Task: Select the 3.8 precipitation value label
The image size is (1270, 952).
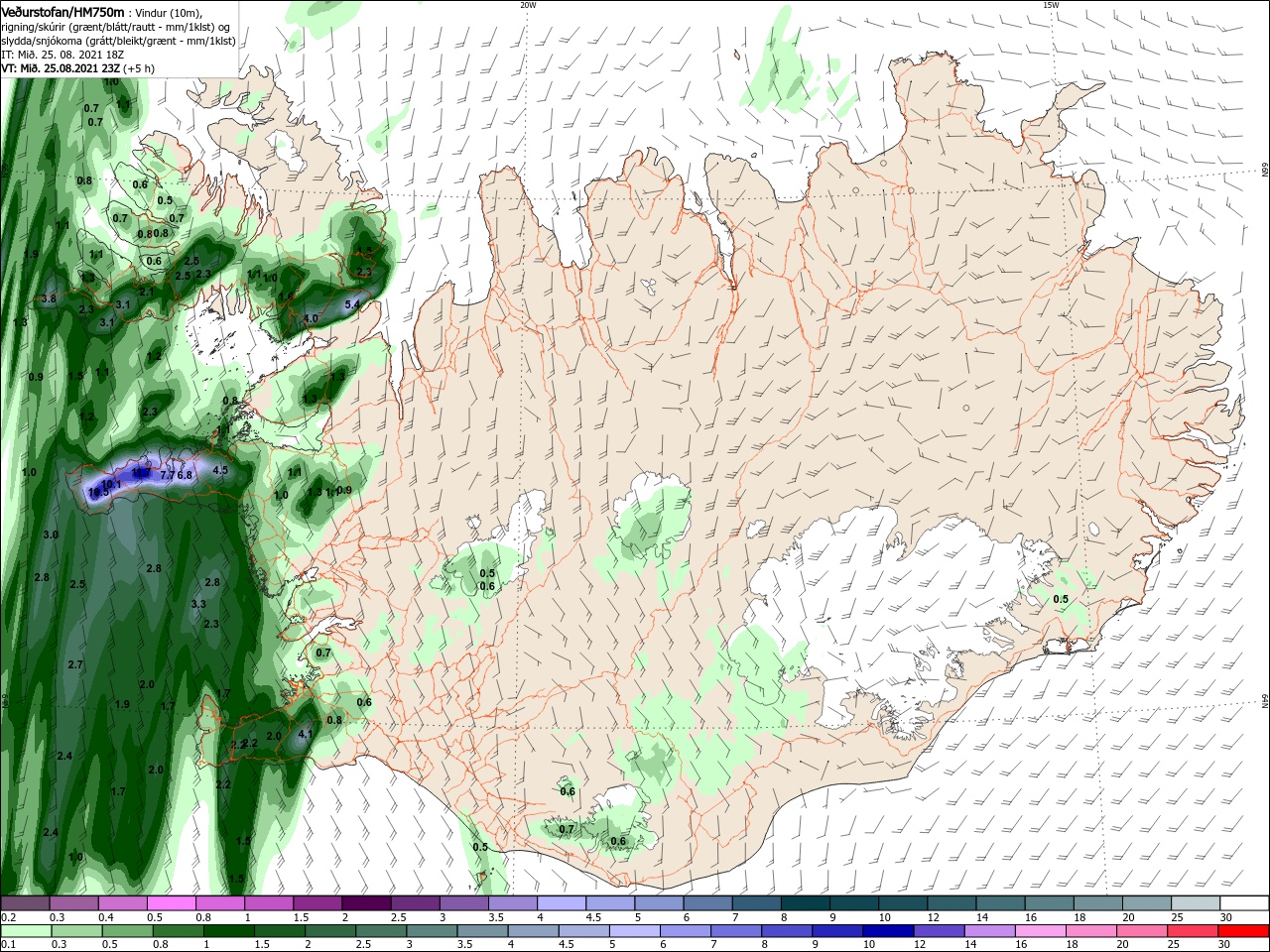Action: 48,297
